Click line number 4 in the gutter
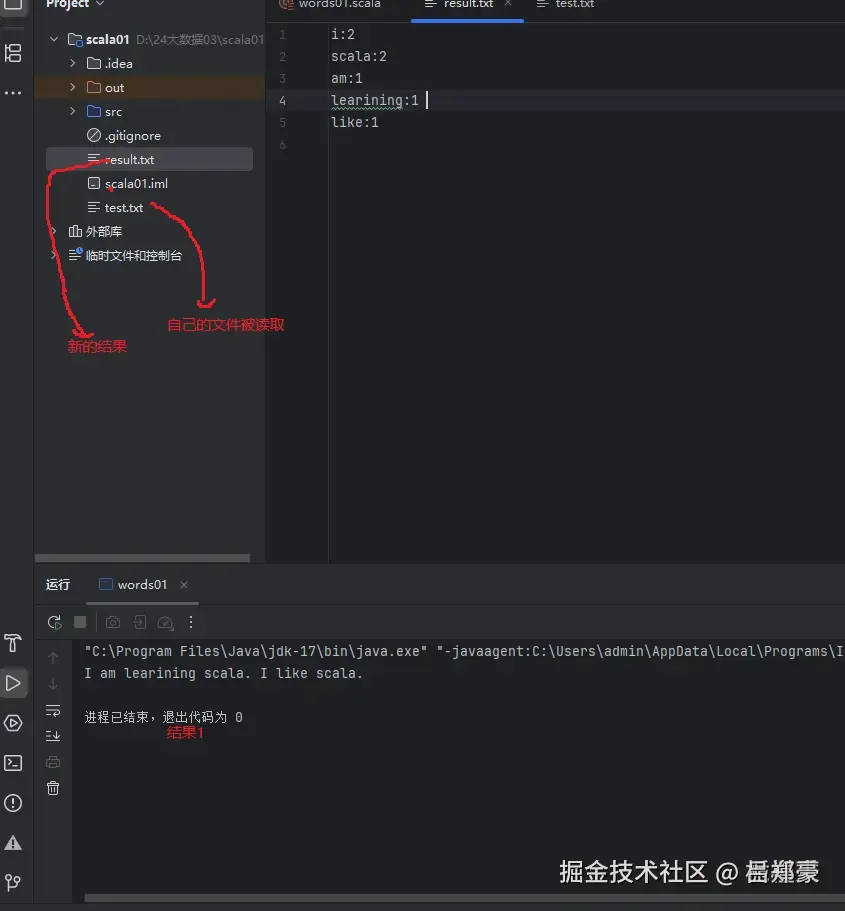Viewport: 845px width, 911px height. click(282, 101)
